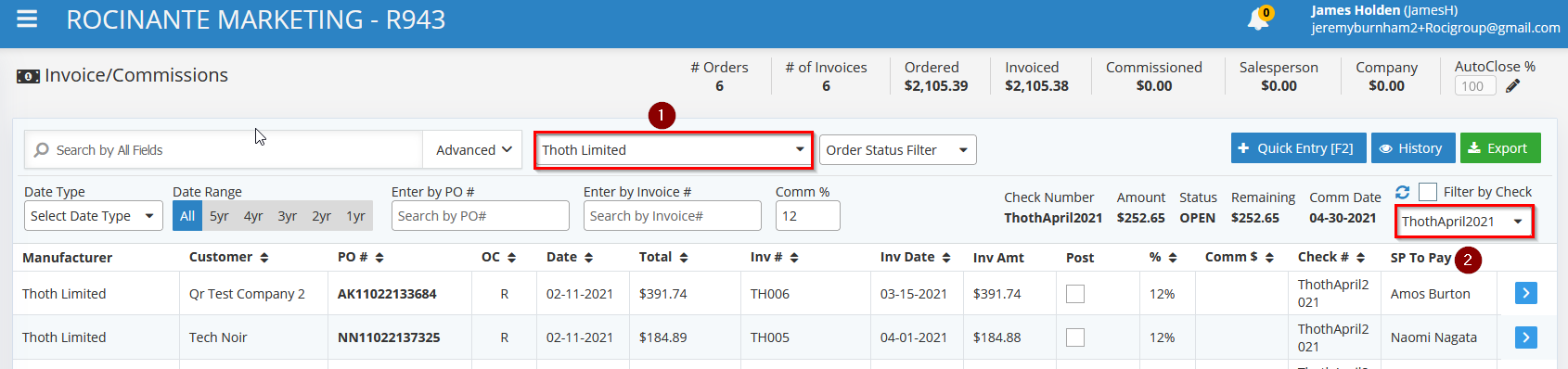Open the Order Status Filter dropdown
Screen dimensions: 1568x369
897,150
